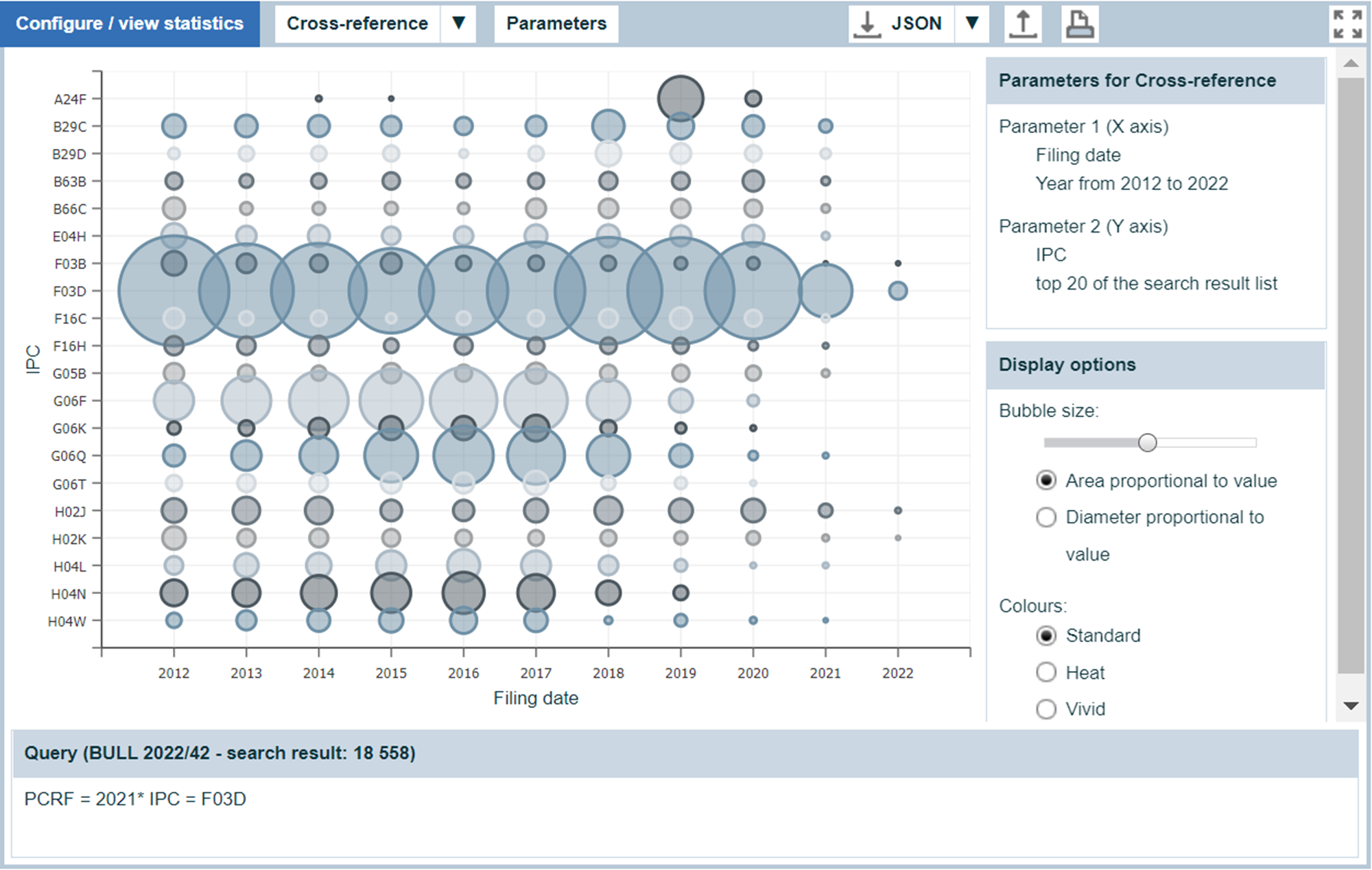Click the Cross-reference button
This screenshot has width=1372, height=870.
(x=357, y=24)
